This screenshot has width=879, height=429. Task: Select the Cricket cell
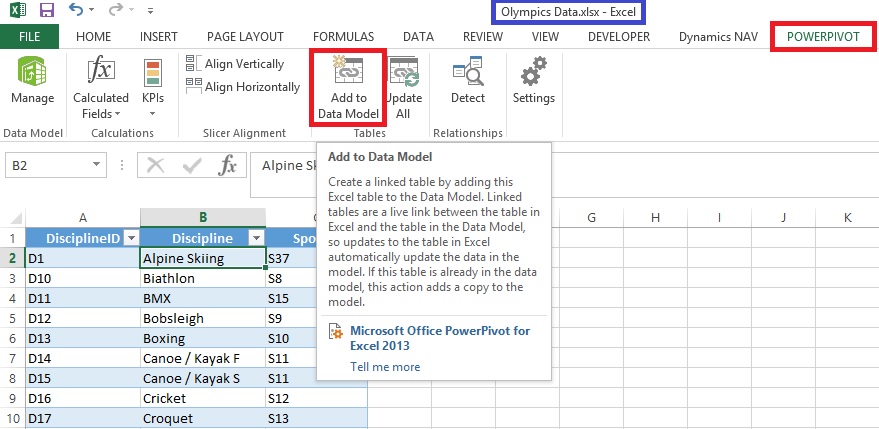click(203, 399)
